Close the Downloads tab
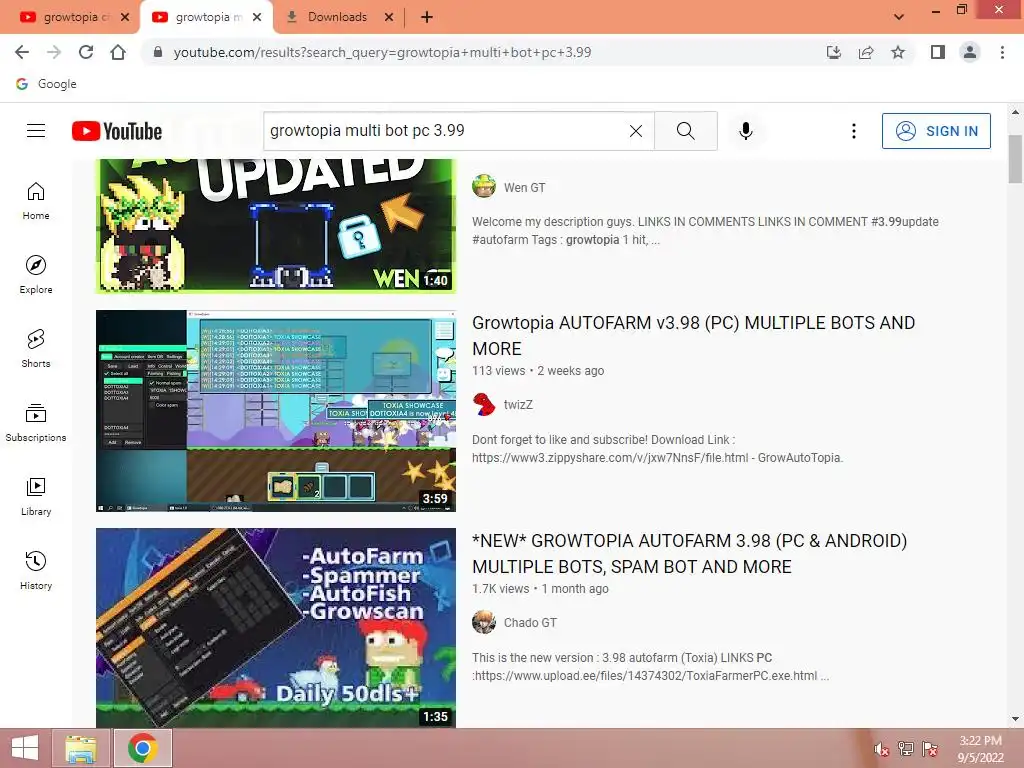 [389, 17]
